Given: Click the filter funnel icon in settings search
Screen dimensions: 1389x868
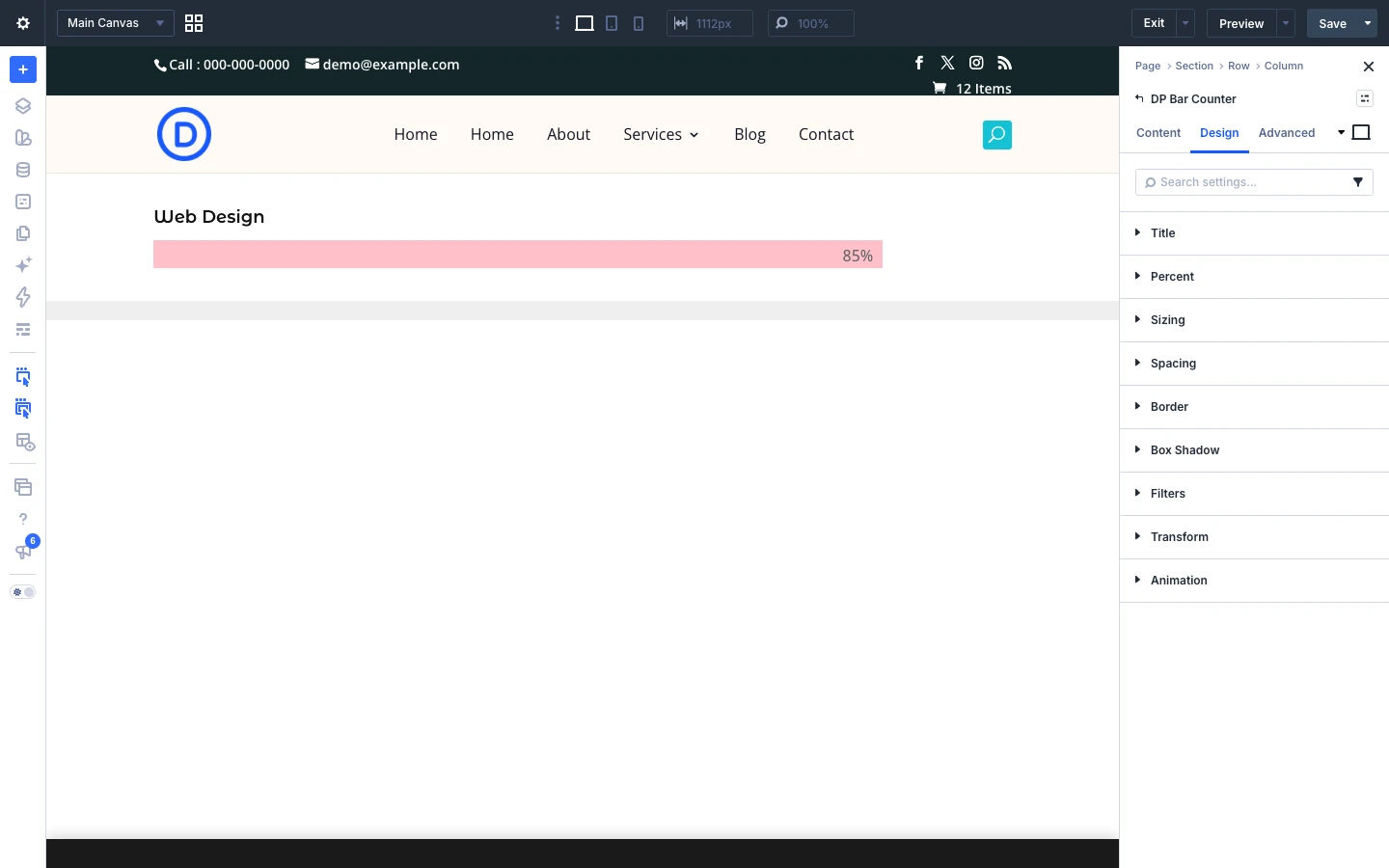Looking at the screenshot, I should click(1358, 182).
